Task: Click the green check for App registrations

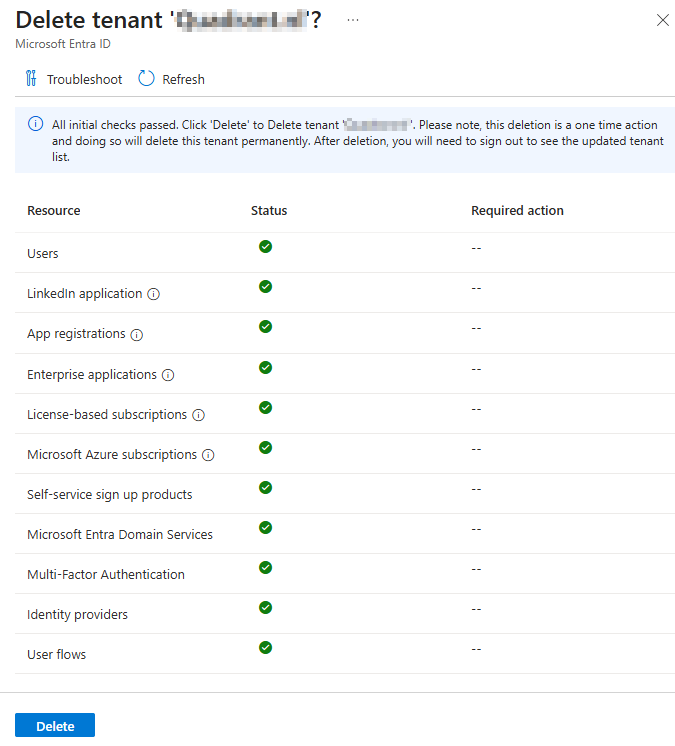Action: [265, 326]
